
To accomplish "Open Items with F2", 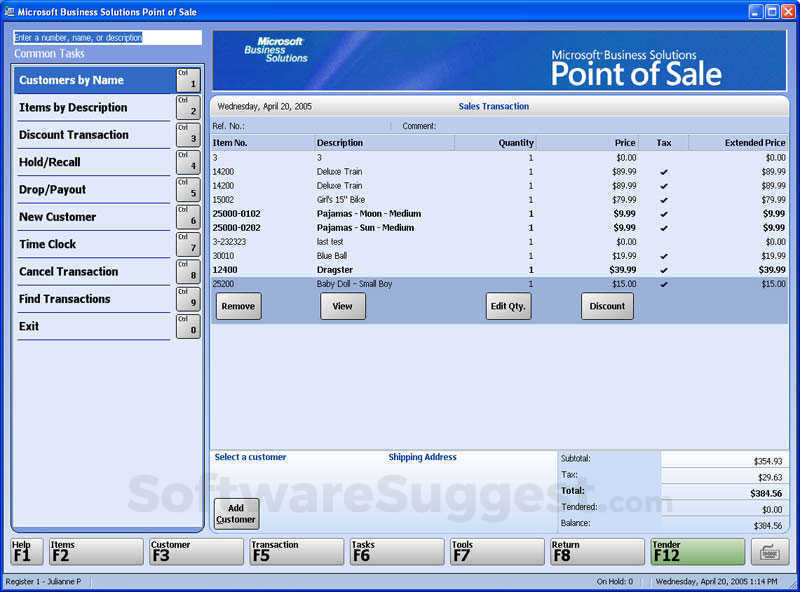I will (x=95, y=550).
